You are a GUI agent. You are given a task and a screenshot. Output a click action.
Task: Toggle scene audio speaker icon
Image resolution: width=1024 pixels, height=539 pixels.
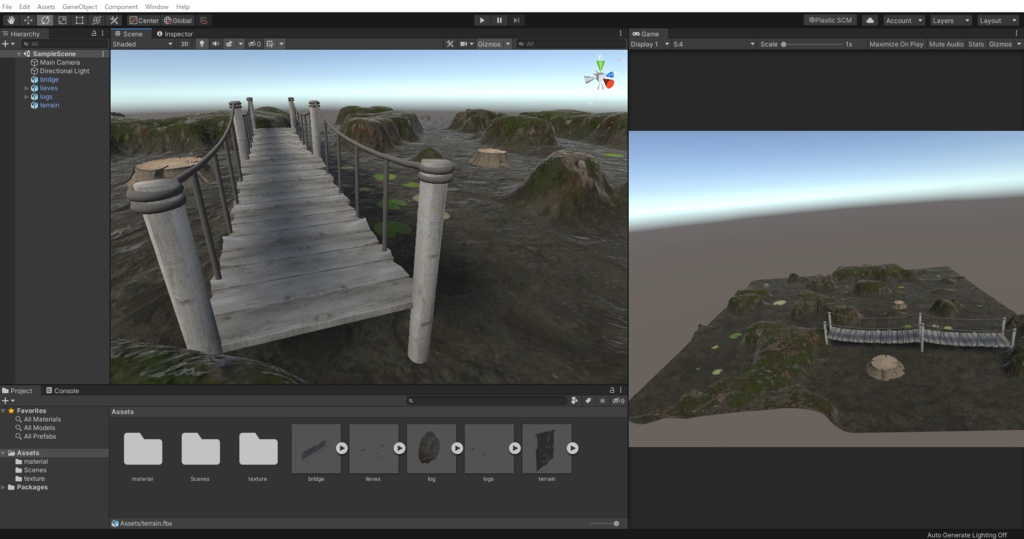coord(216,44)
